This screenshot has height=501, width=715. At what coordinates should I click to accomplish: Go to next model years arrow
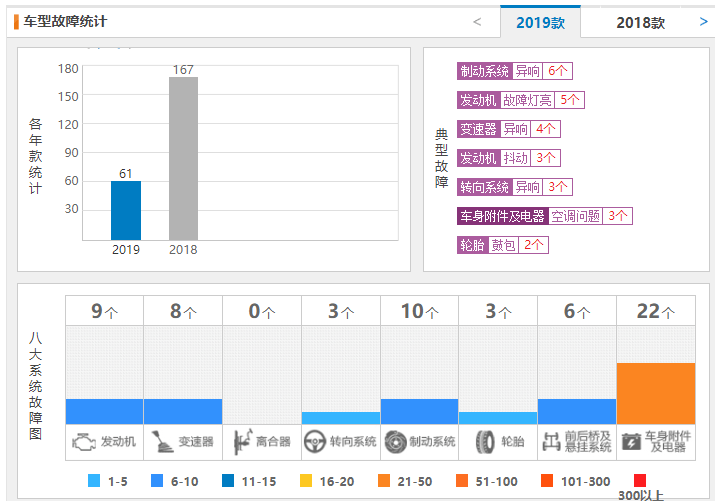(704, 21)
